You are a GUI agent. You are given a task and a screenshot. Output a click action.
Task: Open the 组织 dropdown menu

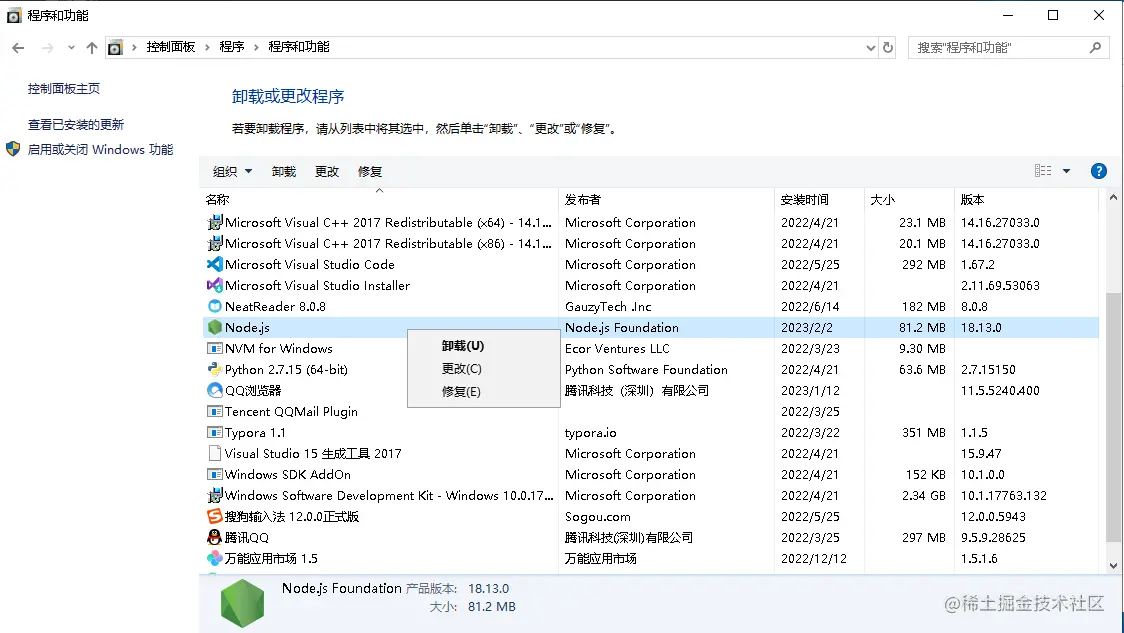pos(232,171)
